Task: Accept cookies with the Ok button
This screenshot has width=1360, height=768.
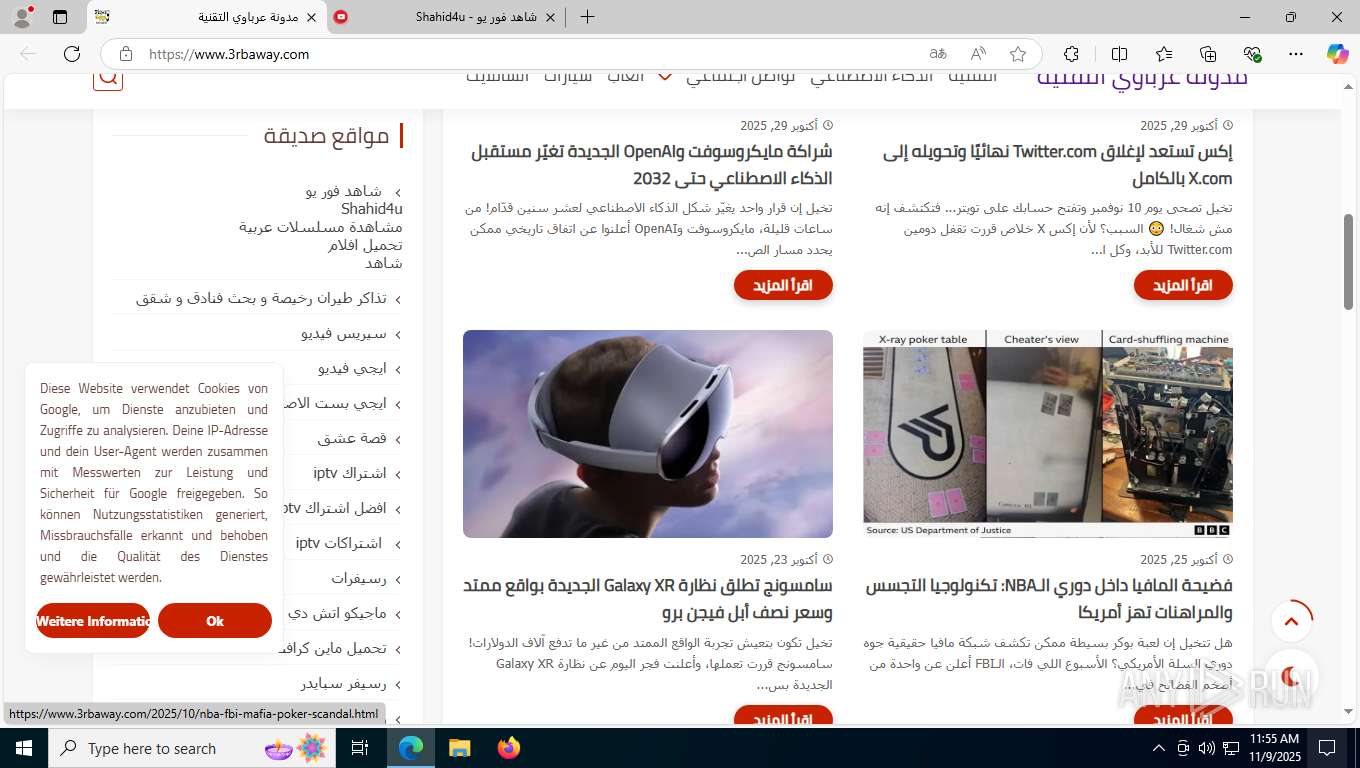Action: 215,621
